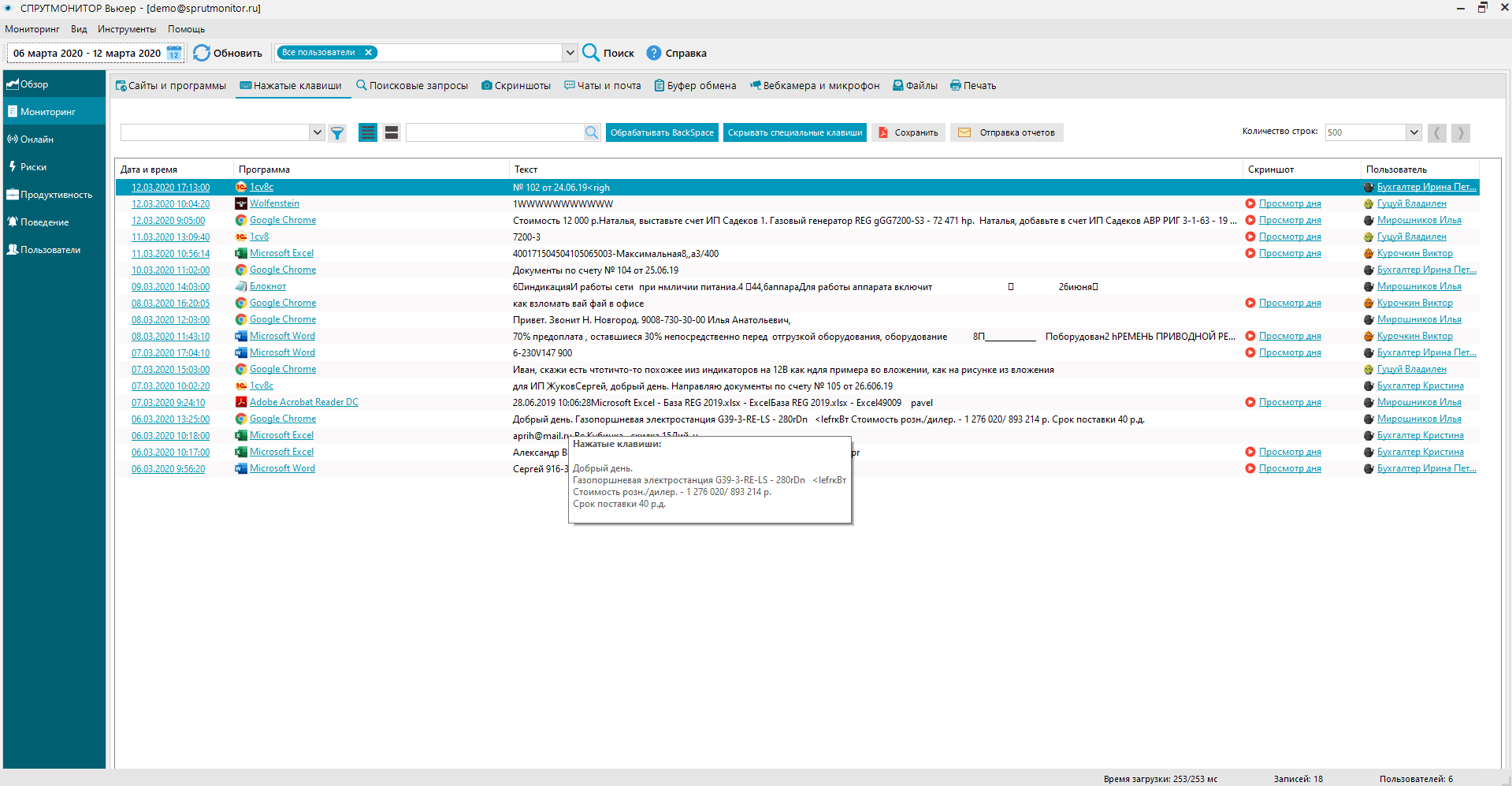This screenshot has height=786, width=1512.
Task: Switch to Скриншоты tab
Action: (x=516, y=85)
